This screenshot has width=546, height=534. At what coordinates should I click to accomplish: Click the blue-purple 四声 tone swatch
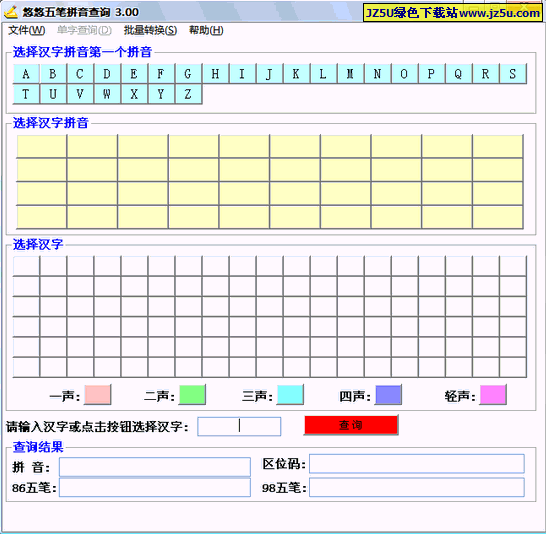click(388, 395)
